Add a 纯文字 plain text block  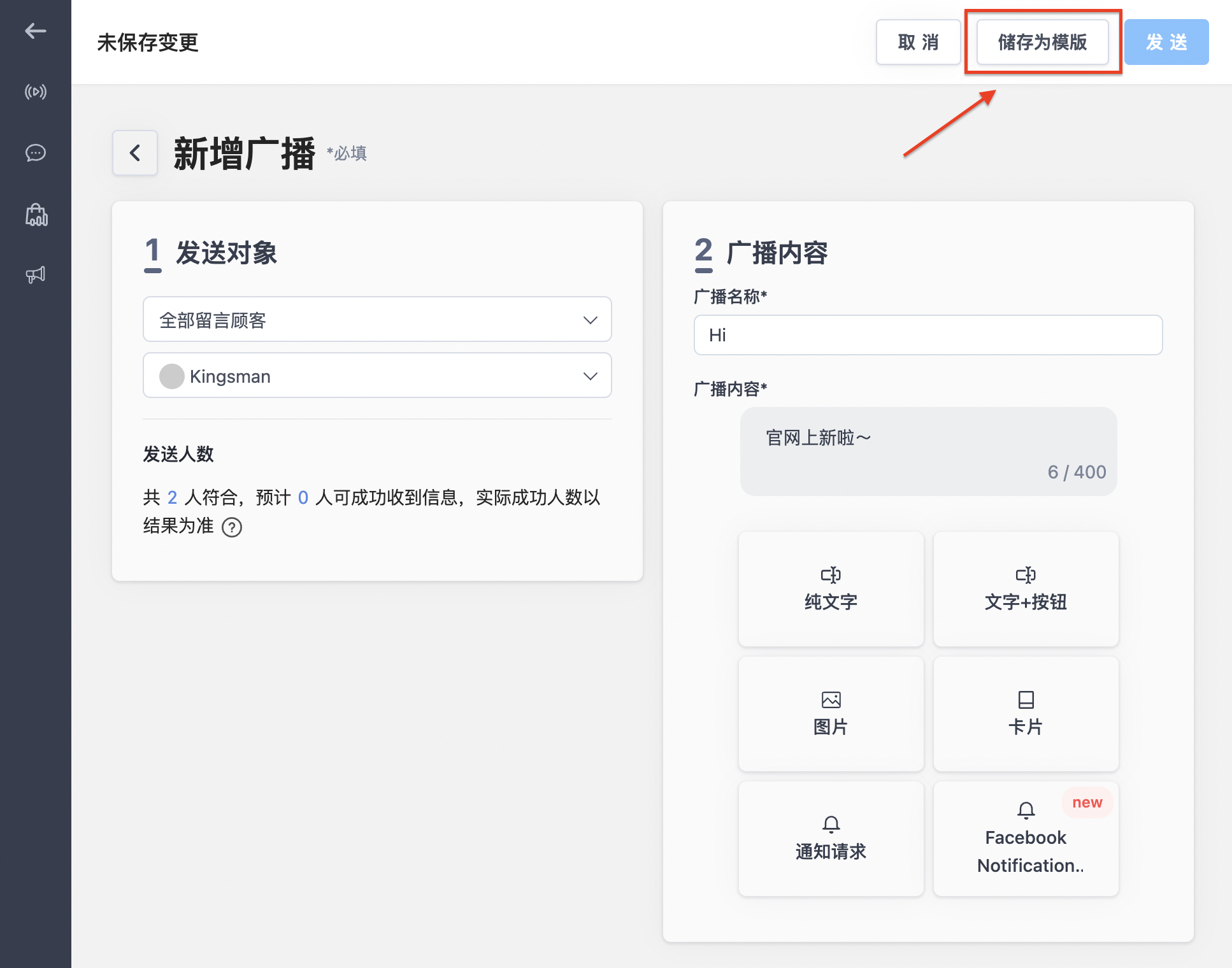coord(831,589)
